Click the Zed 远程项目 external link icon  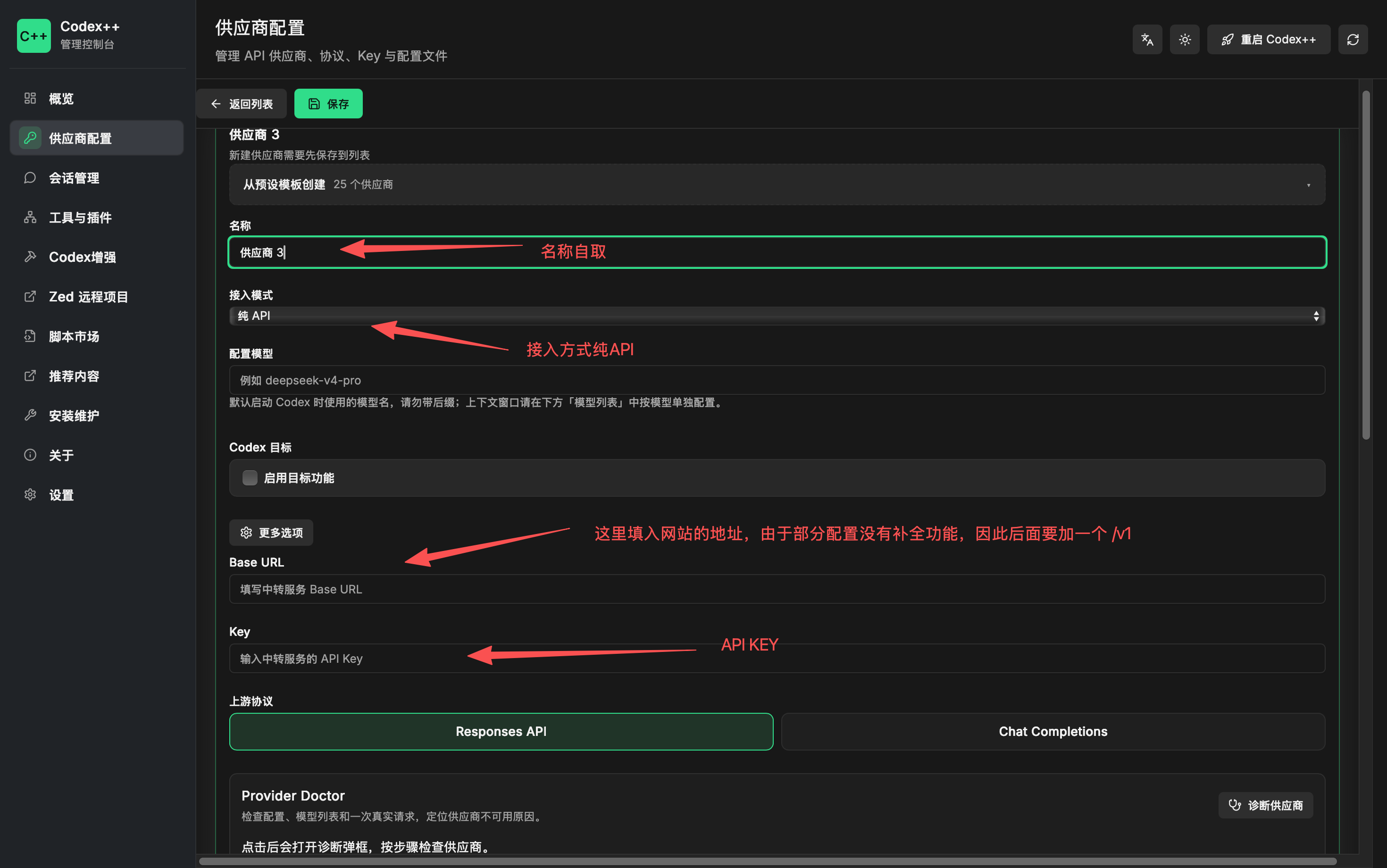click(30, 296)
